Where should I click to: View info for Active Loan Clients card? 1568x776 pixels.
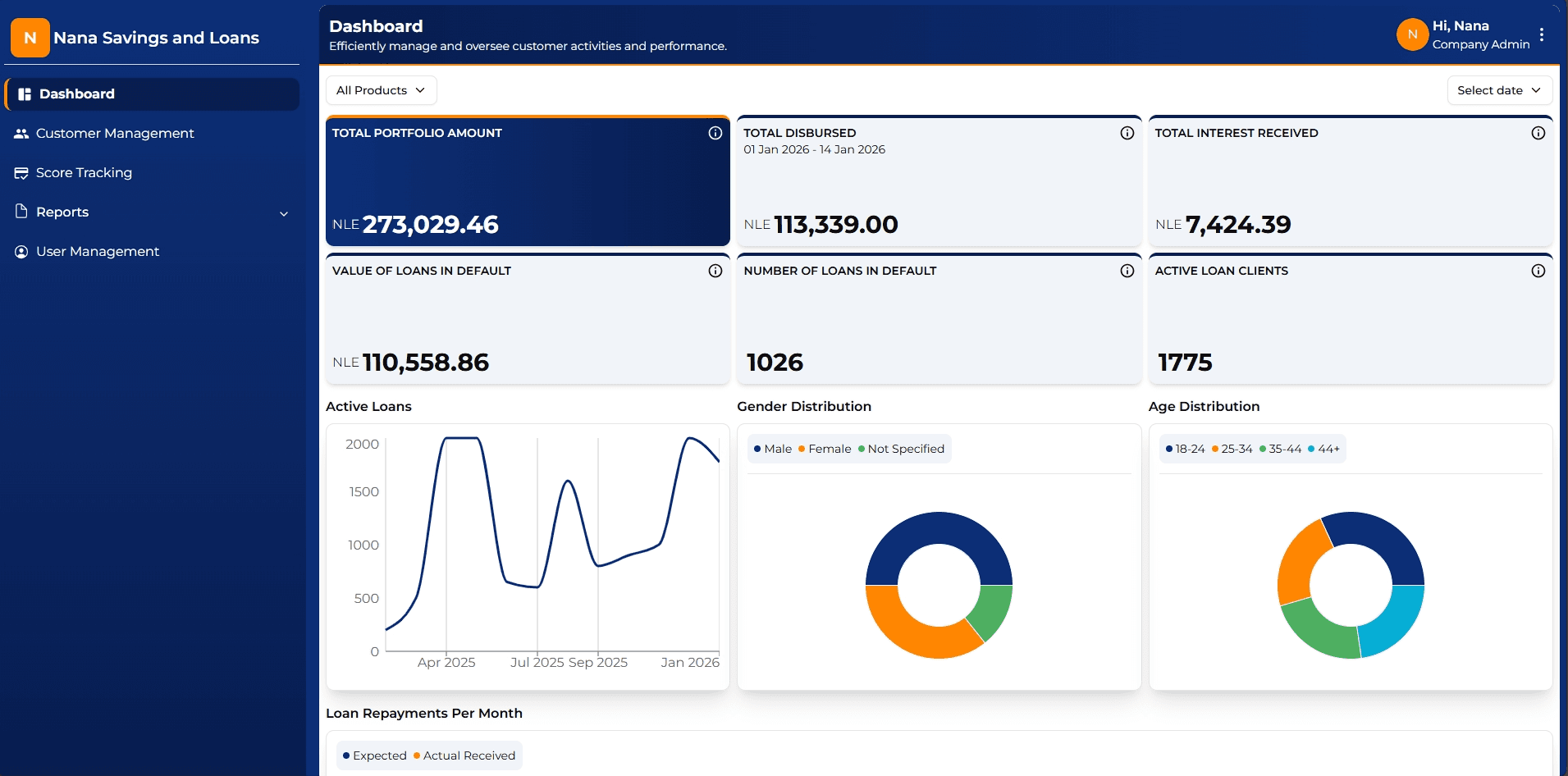point(1538,271)
